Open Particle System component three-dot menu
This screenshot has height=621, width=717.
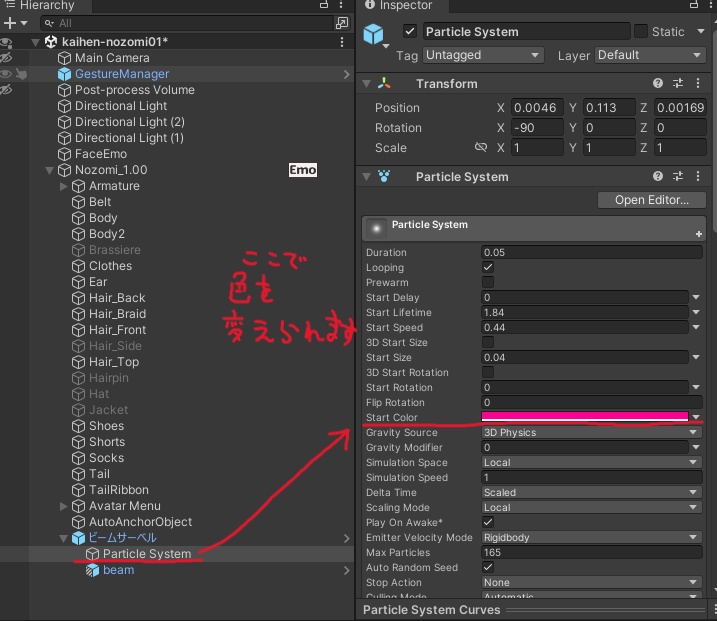(697, 176)
